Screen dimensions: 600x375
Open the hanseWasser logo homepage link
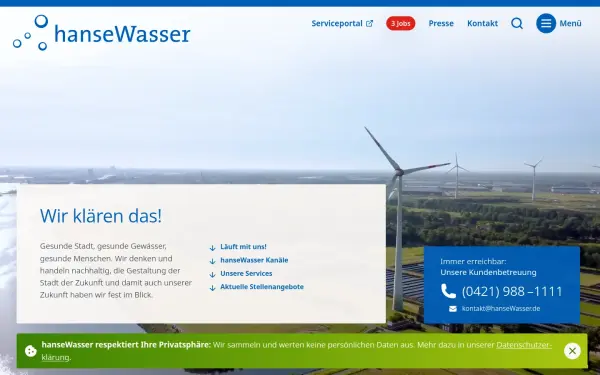click(101, 33)
